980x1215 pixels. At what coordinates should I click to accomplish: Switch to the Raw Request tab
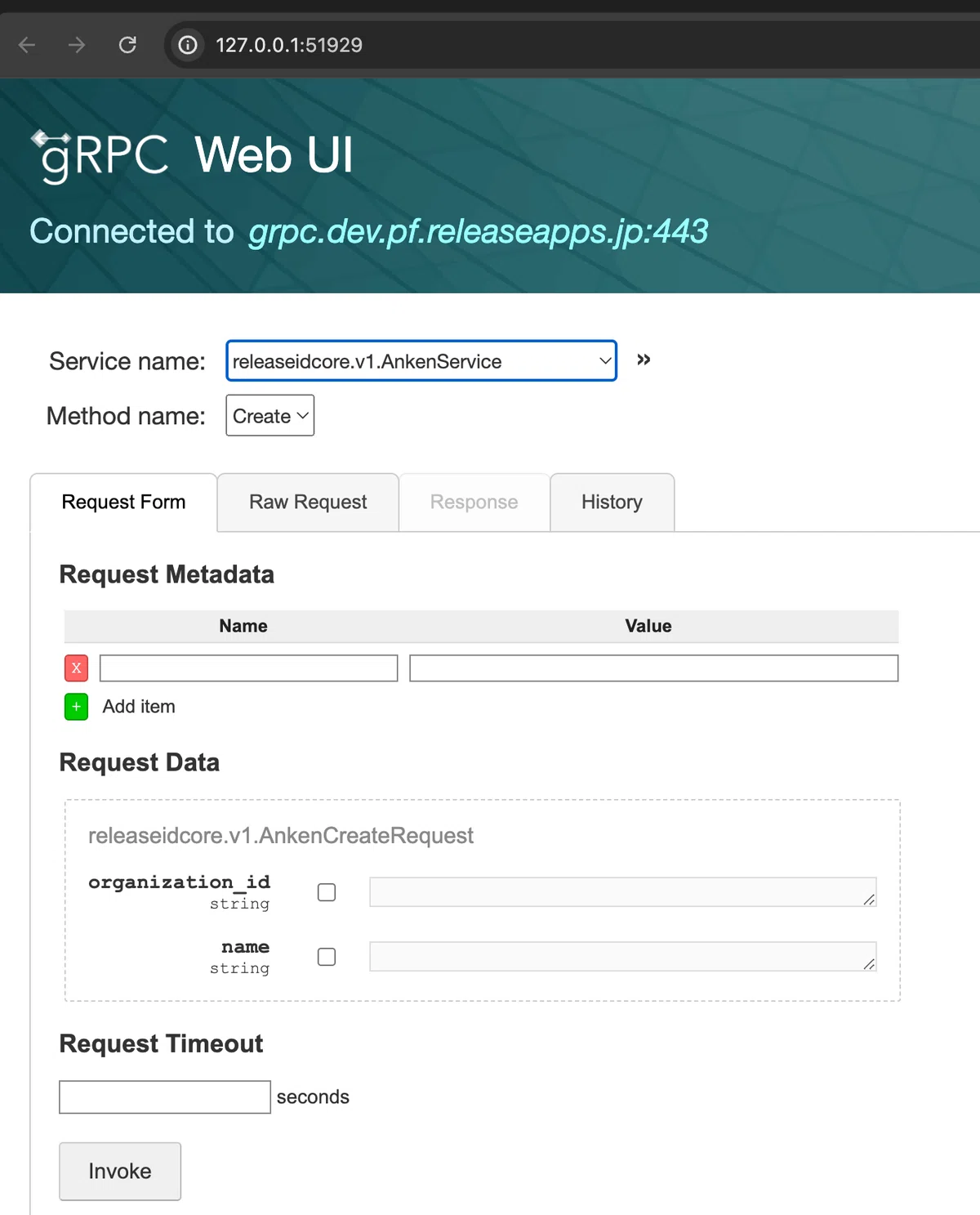coord(308,503)
